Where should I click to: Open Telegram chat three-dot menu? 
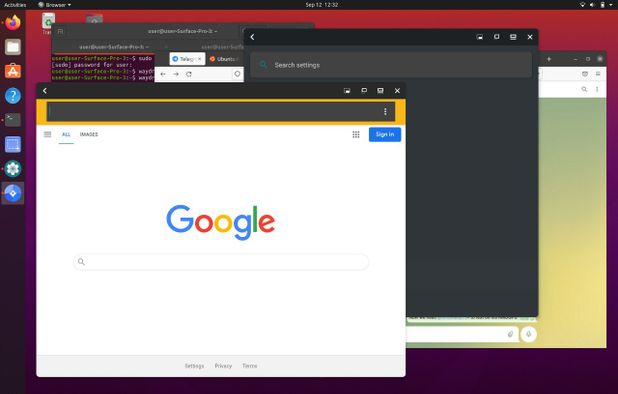(597, 89)
